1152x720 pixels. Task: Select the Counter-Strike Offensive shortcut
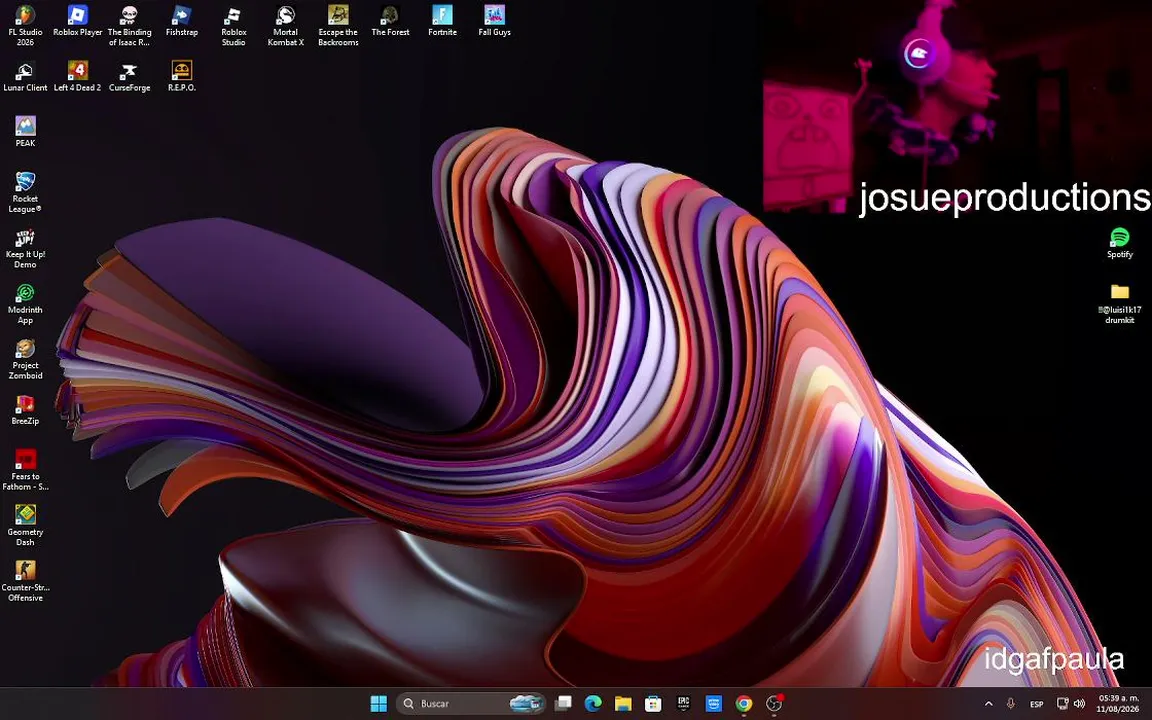(25, 582)
